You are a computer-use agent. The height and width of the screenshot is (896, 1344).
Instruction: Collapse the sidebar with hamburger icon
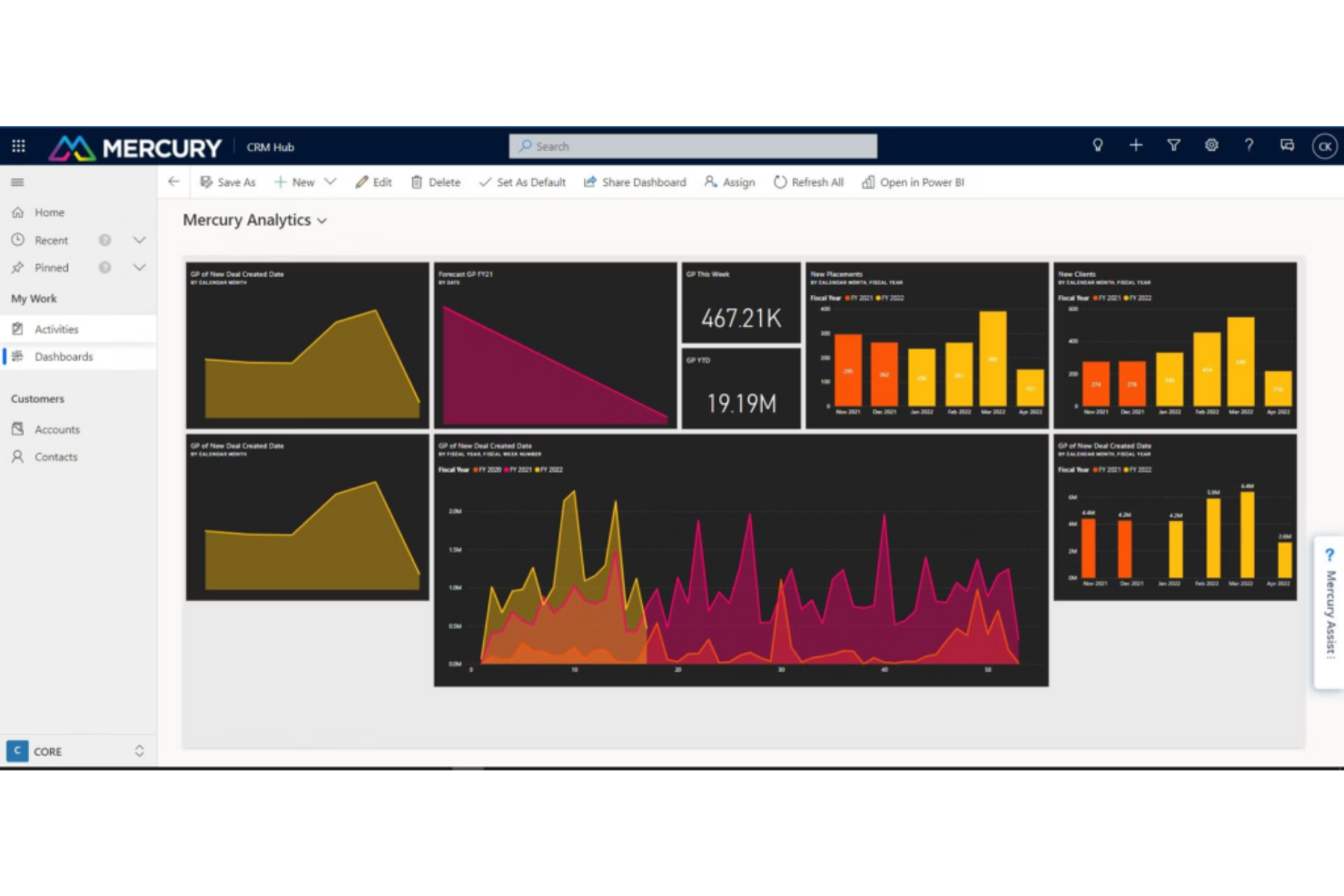17,182
